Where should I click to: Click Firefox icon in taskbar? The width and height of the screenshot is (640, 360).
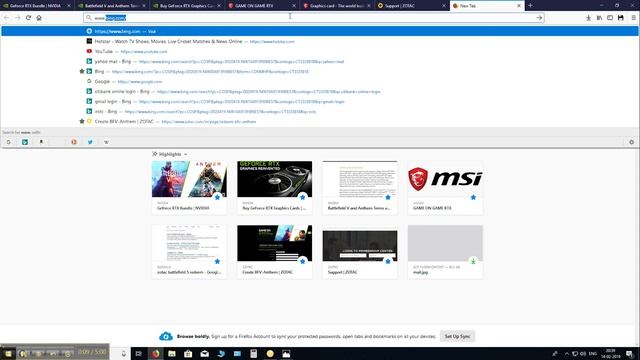coord(156,353)
